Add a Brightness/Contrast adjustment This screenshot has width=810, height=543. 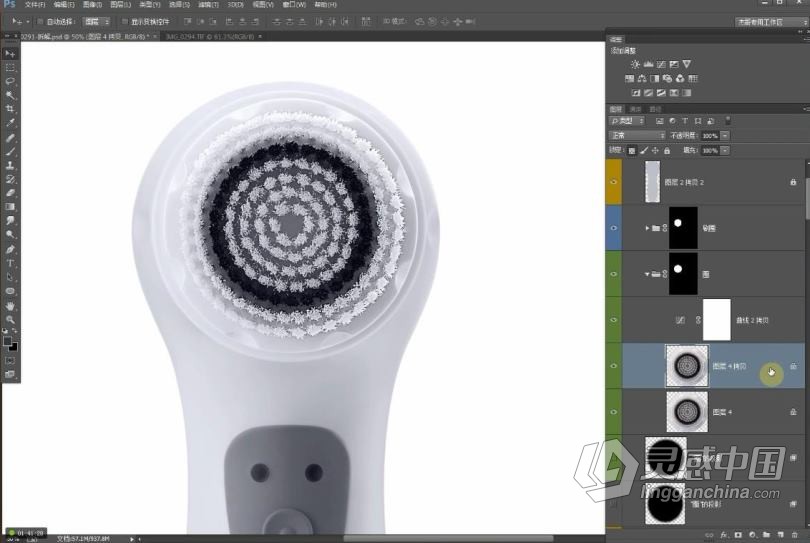(x=635, y=64)
